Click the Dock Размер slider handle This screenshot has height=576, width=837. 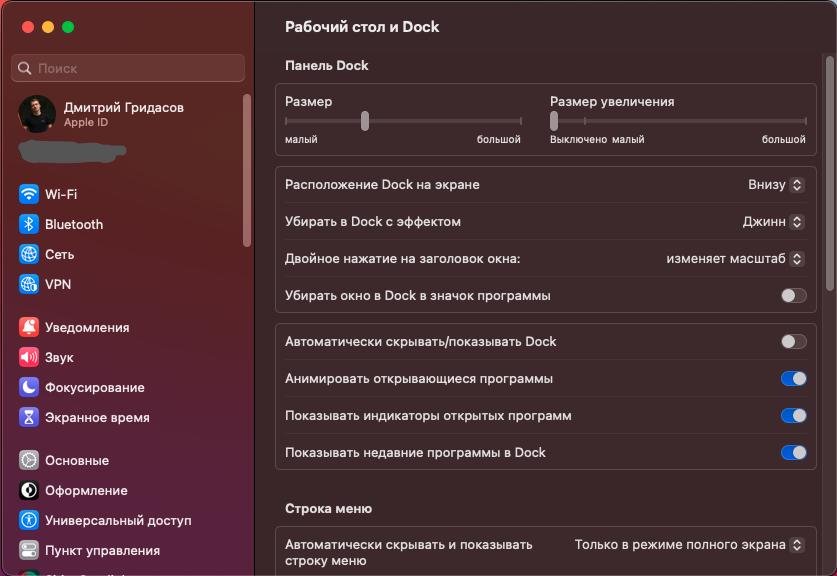(x=365, y=121)
